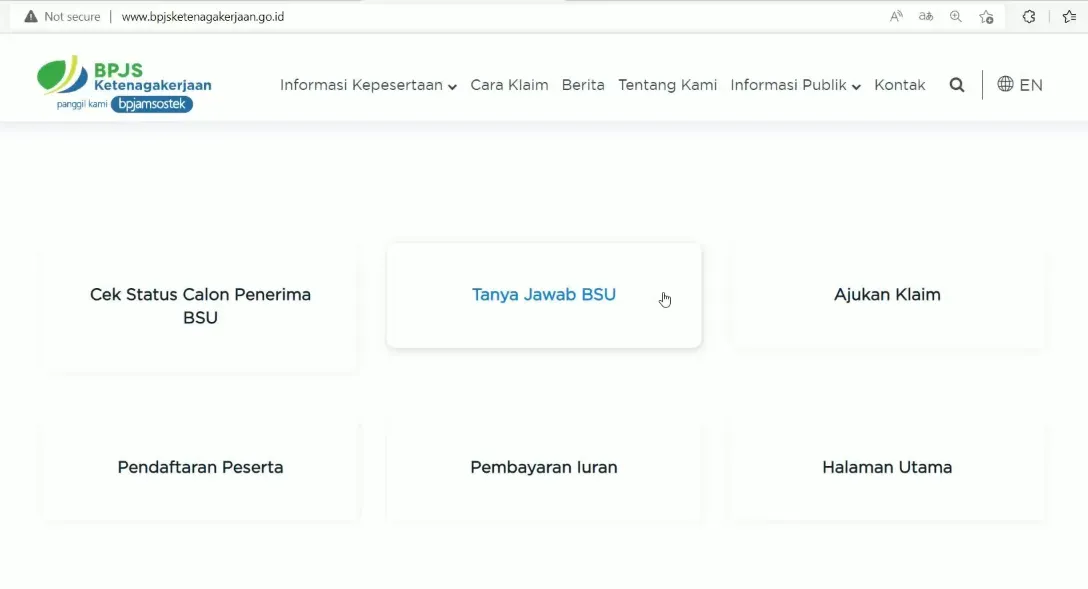The height and width of the screenshot is (589, 1088).
Task: Open the EN language selector
Action: pyautogui.click(x=1032, y=84)
